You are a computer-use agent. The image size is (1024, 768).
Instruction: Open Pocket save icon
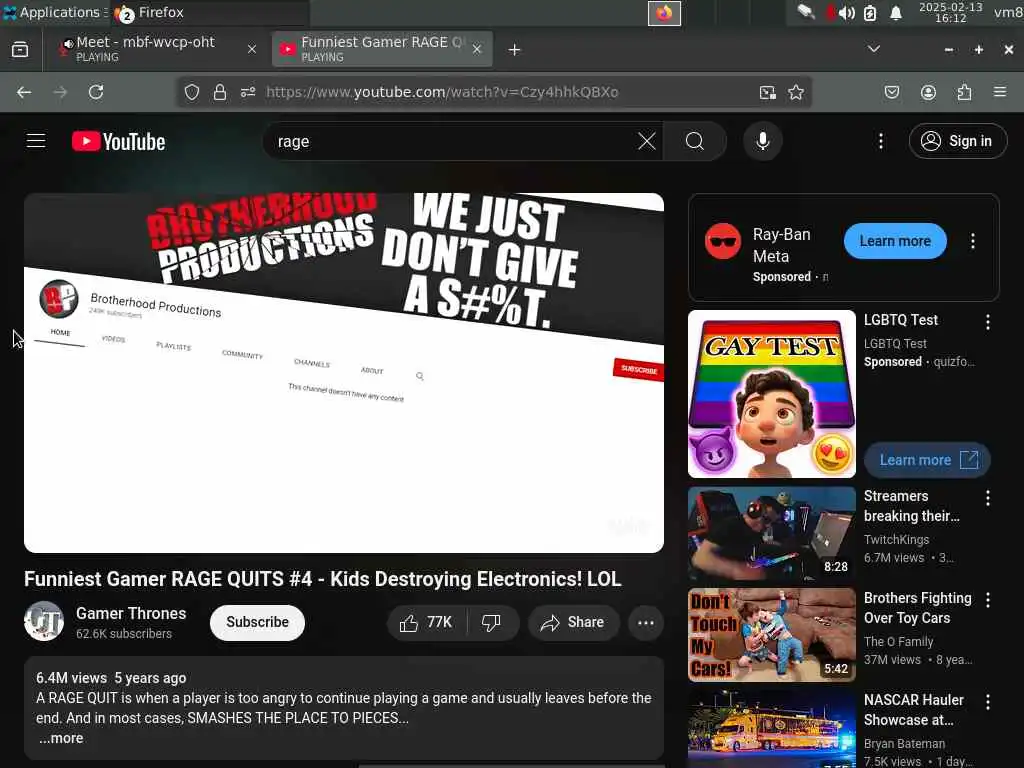click(891, 92)
